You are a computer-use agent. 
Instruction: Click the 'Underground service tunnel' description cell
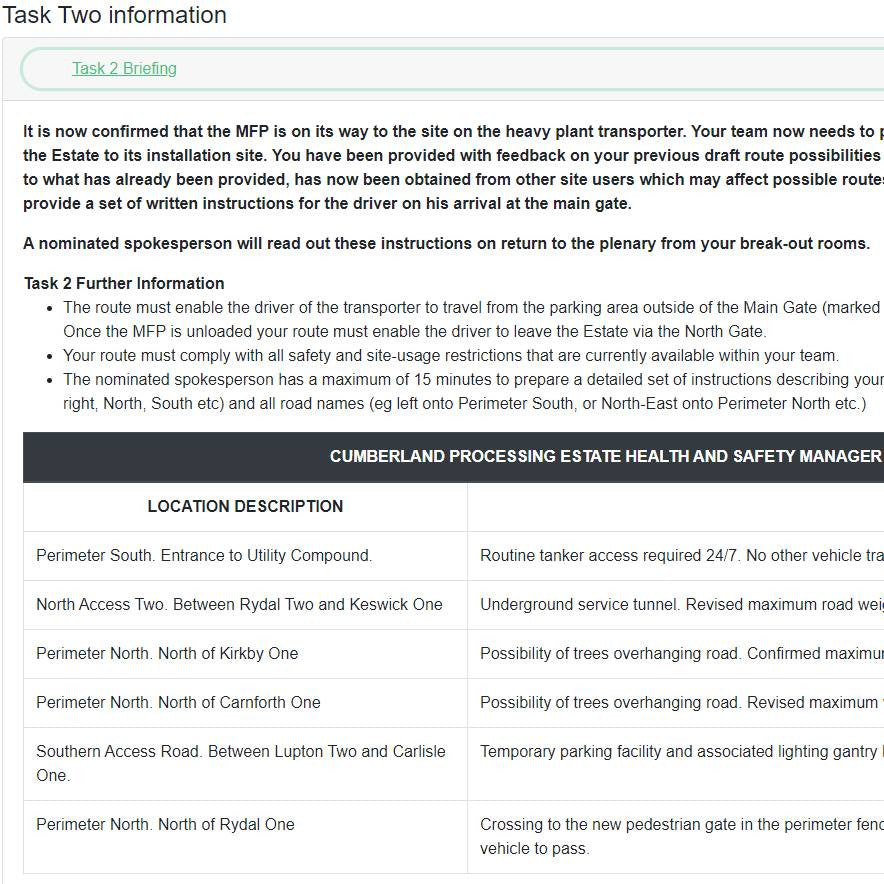tap(675, 604)
